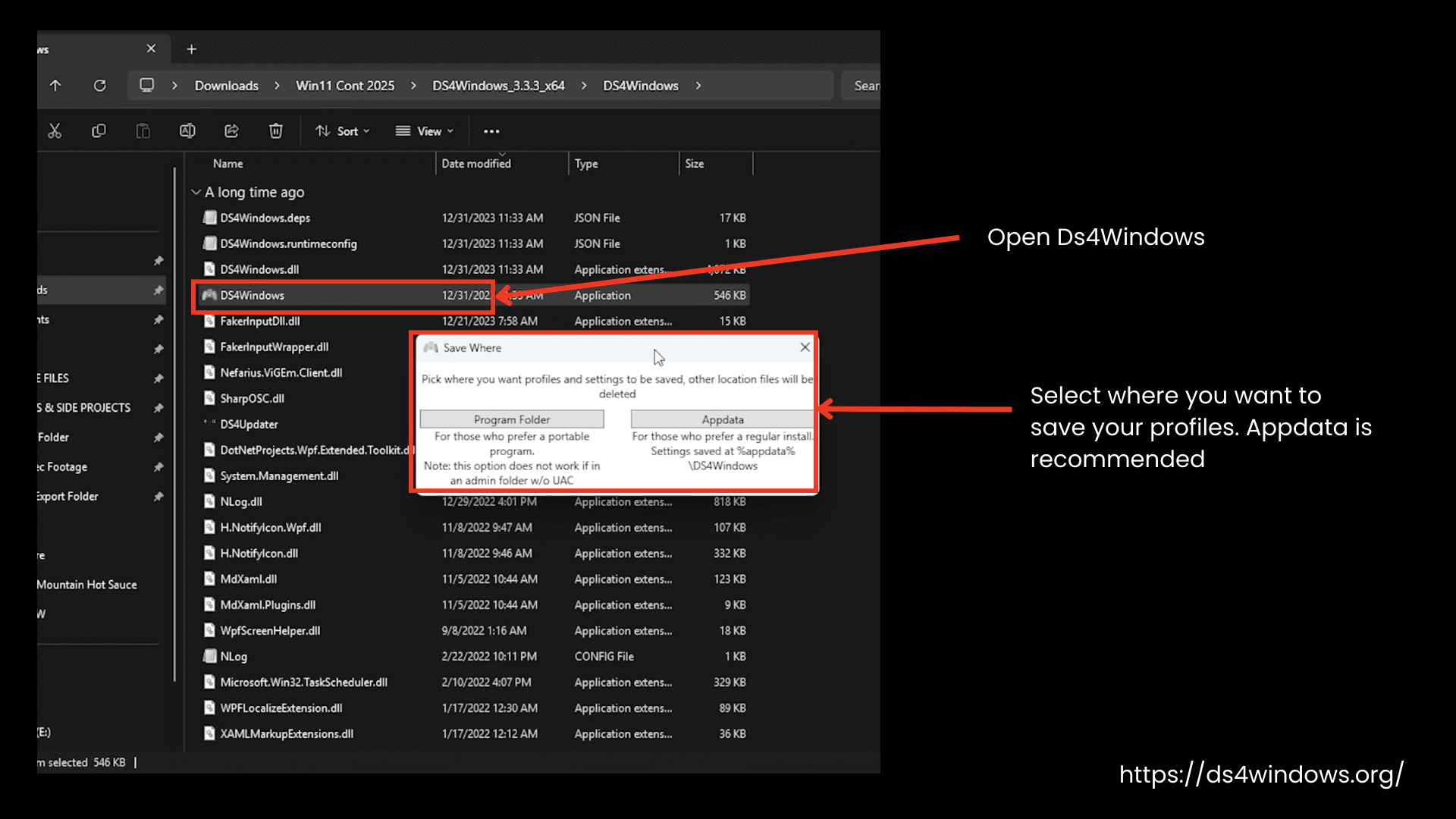Viewport: 1456px width, 819px height.
Task: Click the navigation pane scrollbar
Action: tap(174, 425)
